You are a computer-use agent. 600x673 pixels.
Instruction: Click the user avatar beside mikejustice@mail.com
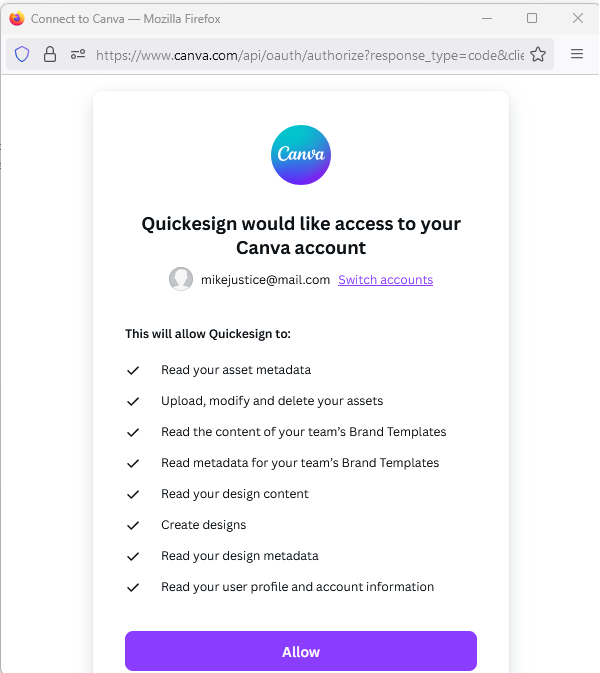[181, 279]
